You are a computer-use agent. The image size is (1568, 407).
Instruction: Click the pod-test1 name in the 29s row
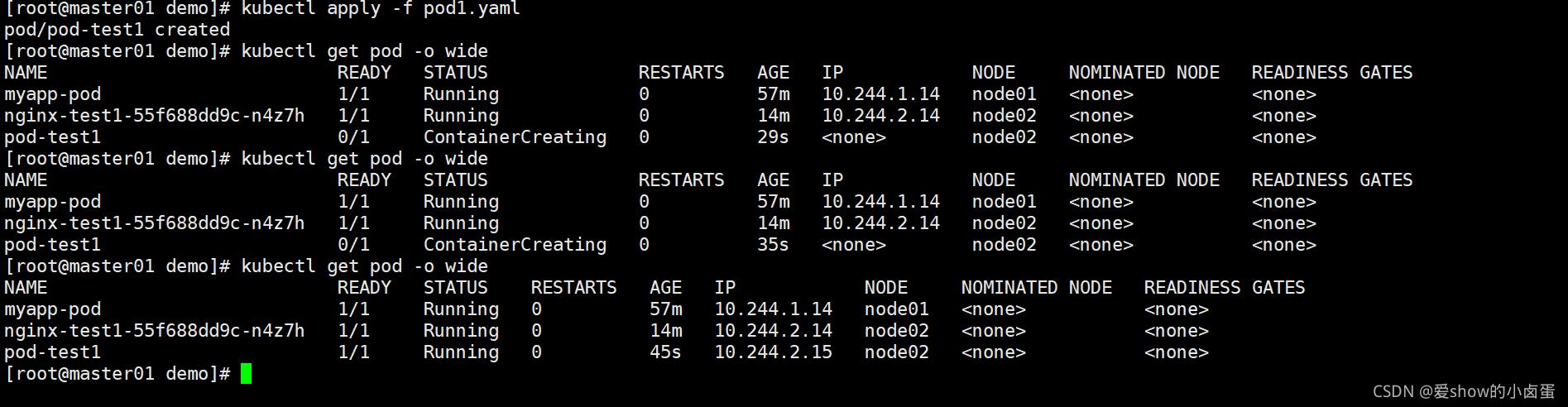click(x=52, y=137)
